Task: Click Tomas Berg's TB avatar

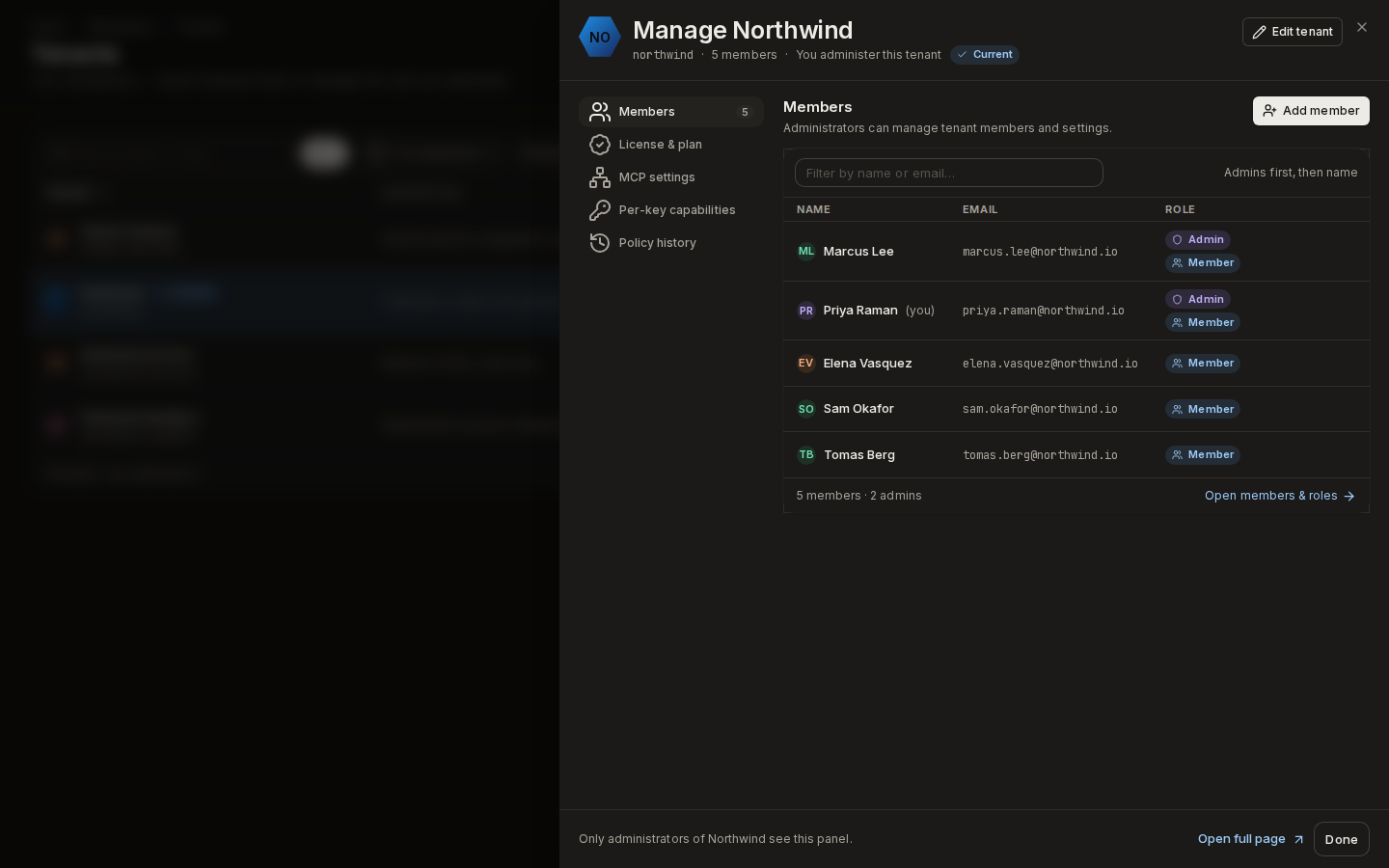Action: (x=806, y=455)
